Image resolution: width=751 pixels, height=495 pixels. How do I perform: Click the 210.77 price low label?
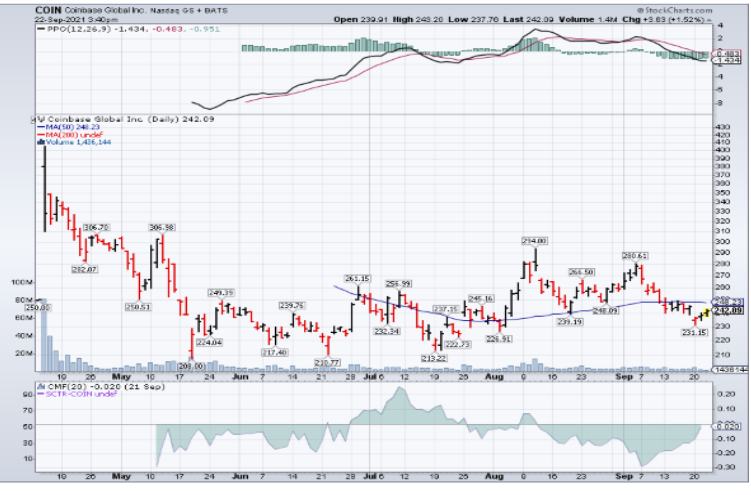[x=327, y=363]
